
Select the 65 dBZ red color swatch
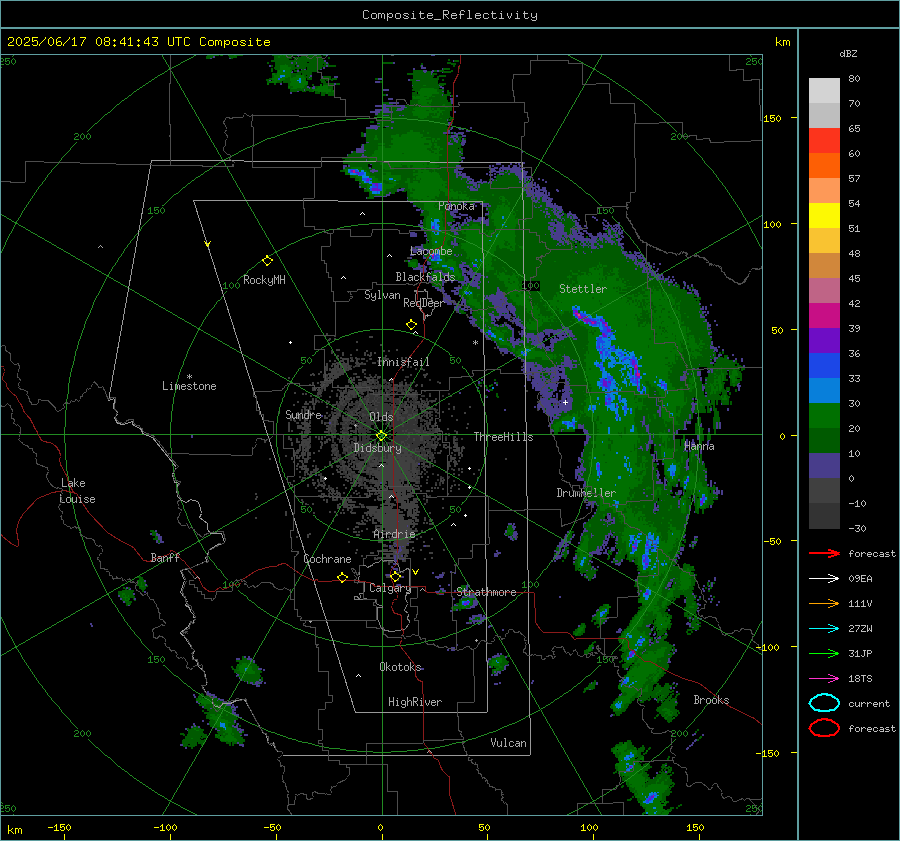click(x=824, y=141)
